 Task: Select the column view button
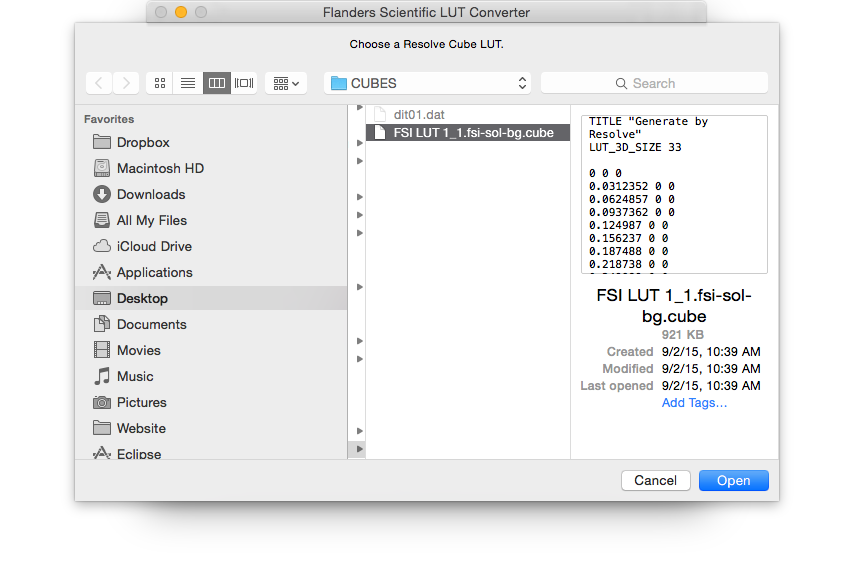pos(217,83)
